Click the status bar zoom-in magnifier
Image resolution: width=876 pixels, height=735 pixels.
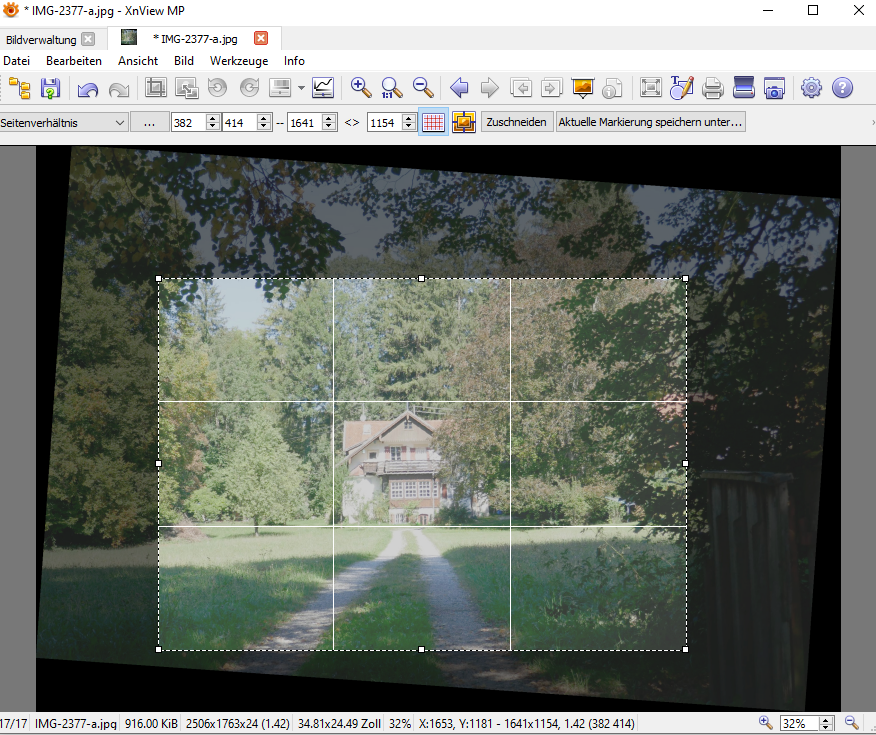coord(765,723)
